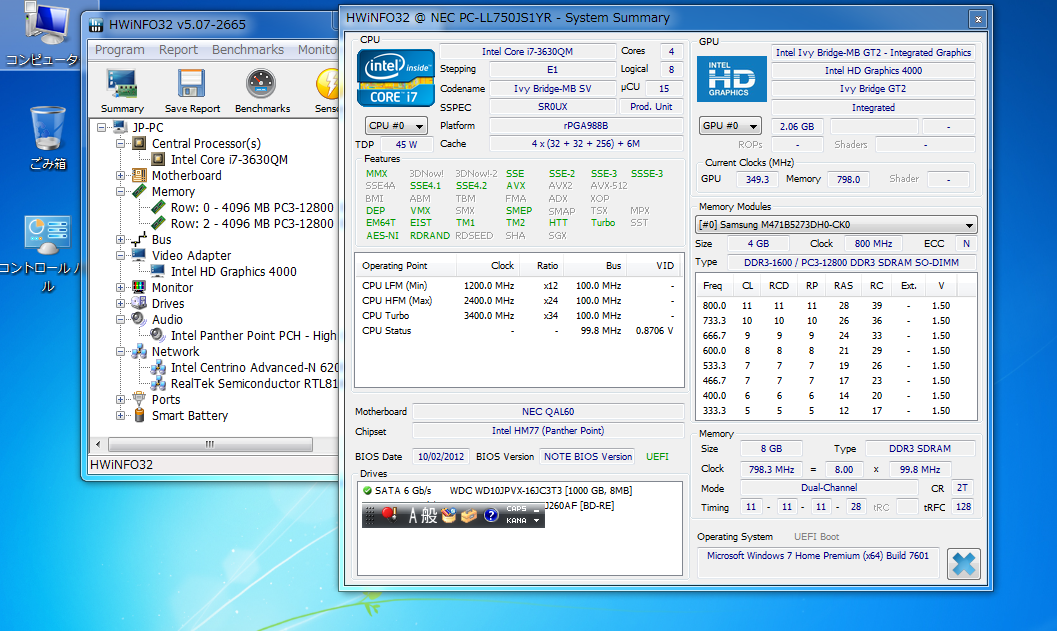Click the IME input mode 'A' icon

point(413,516)
